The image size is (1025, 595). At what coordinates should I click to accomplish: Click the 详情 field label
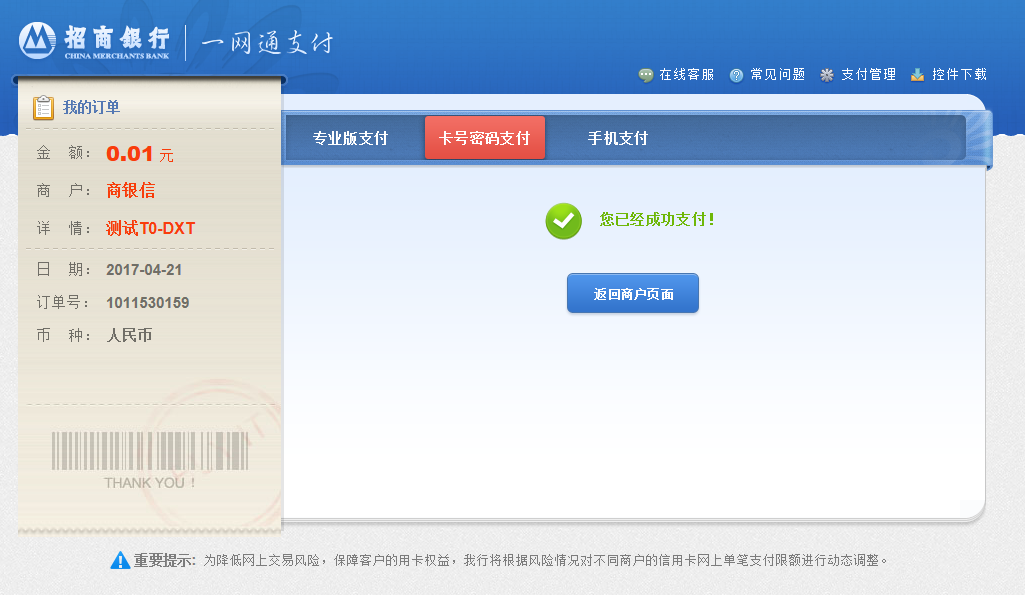pos(63,228)
